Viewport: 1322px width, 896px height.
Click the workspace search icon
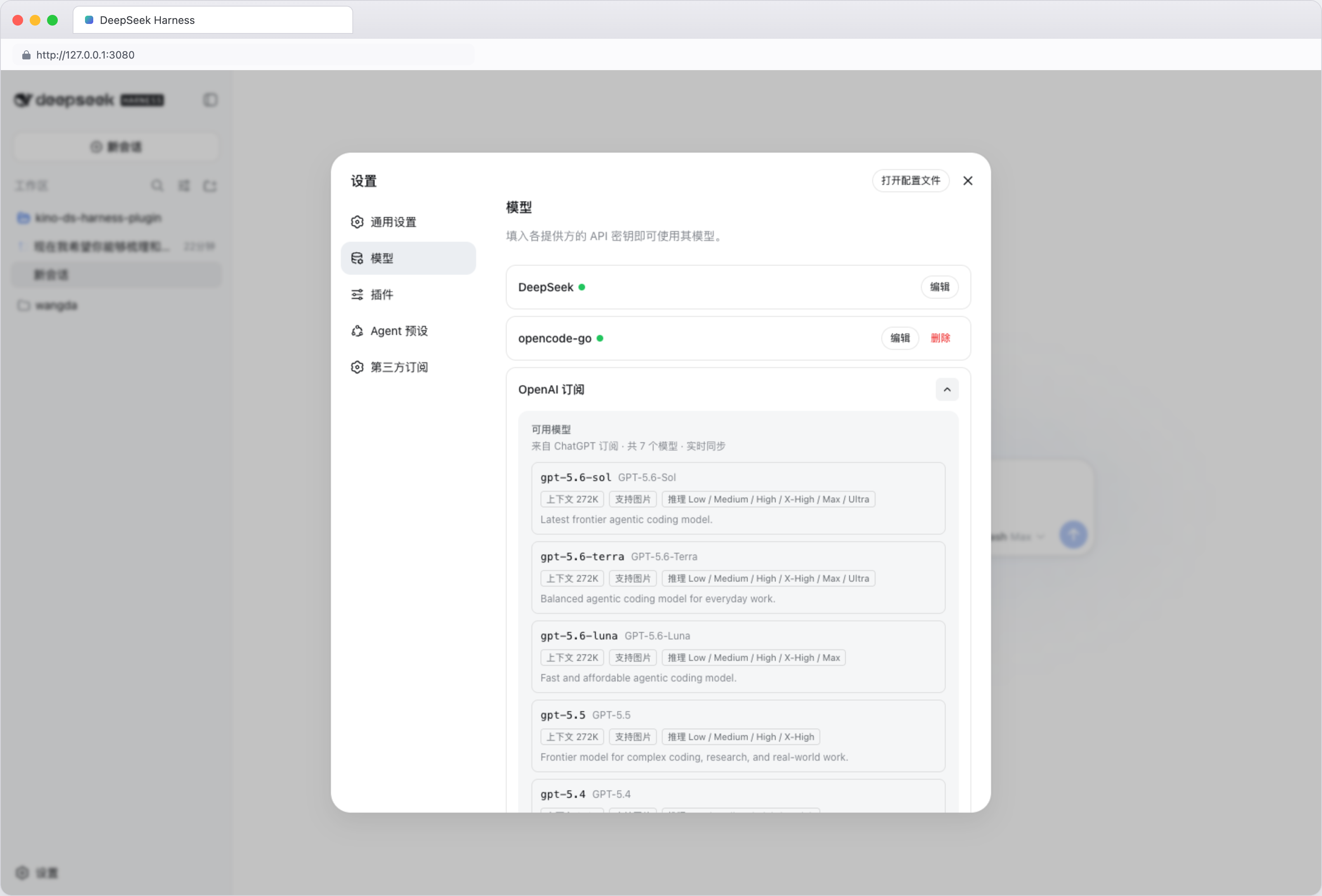[157, 186]
